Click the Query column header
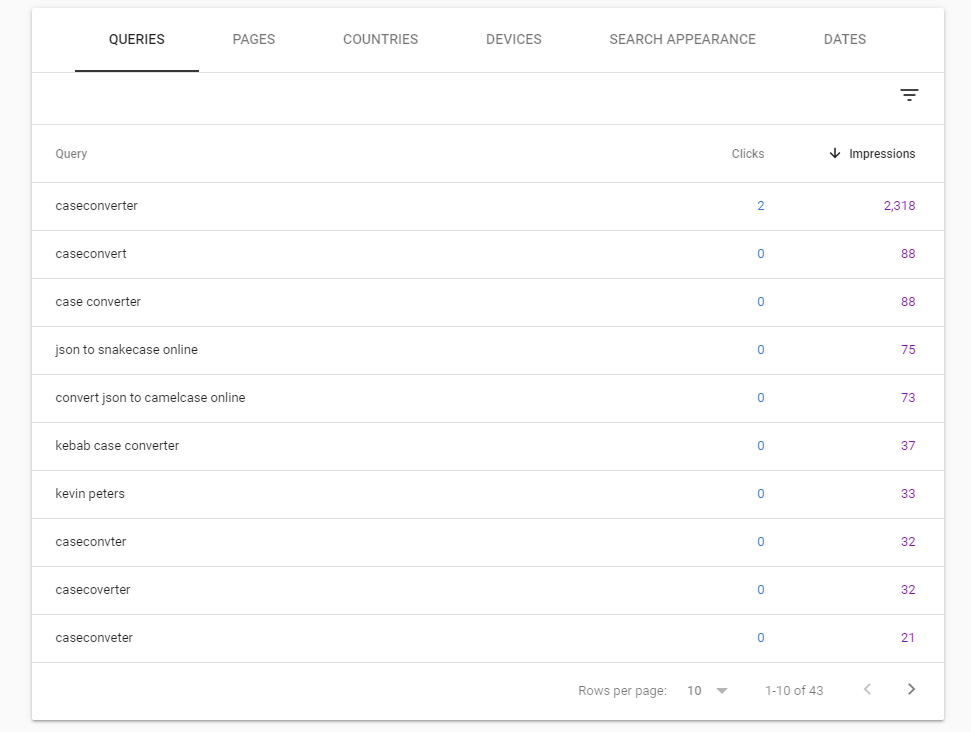Screen dimensions: 971x732 coord(71,154)
